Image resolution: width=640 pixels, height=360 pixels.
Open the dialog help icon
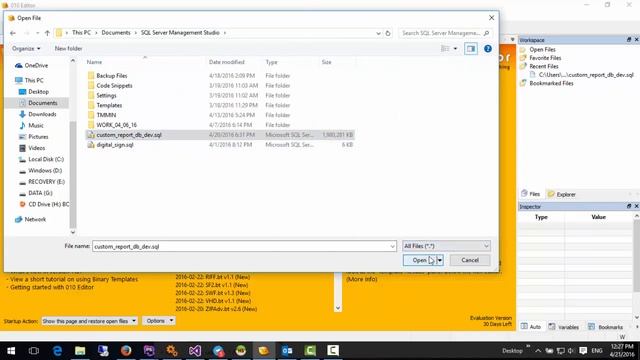click(488, 49)
